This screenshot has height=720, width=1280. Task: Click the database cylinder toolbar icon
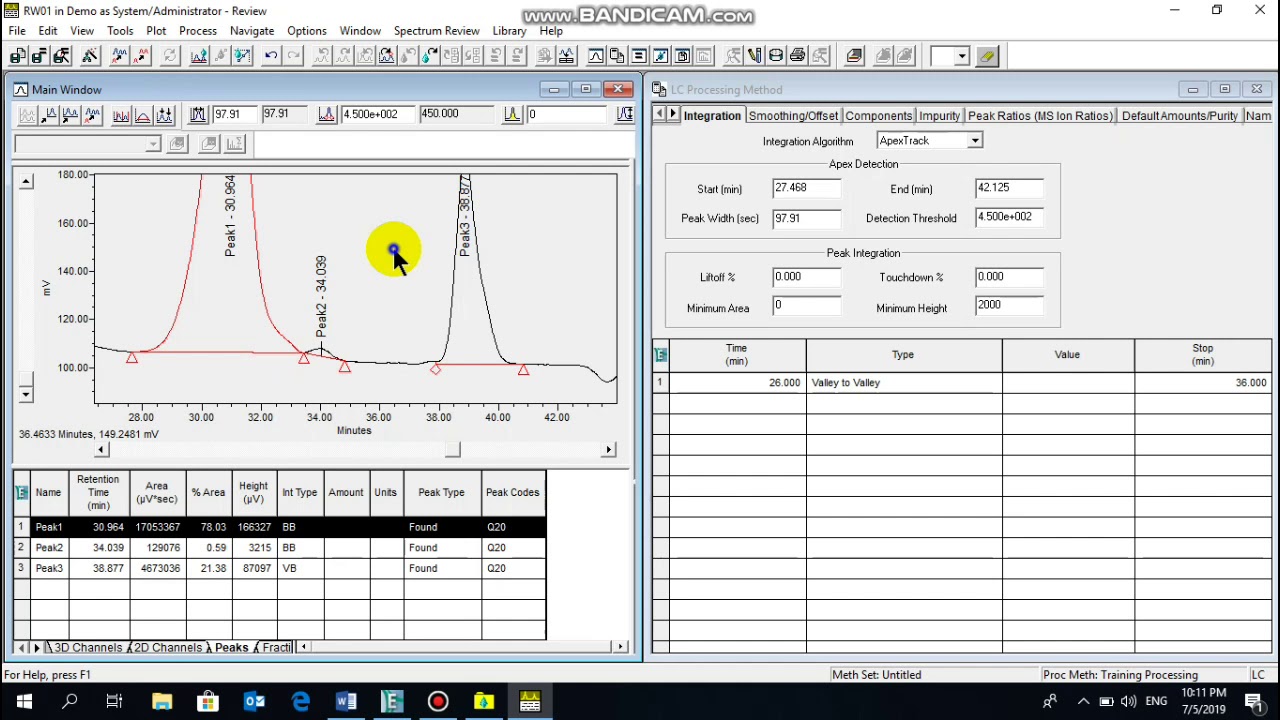tap(775, 56)
